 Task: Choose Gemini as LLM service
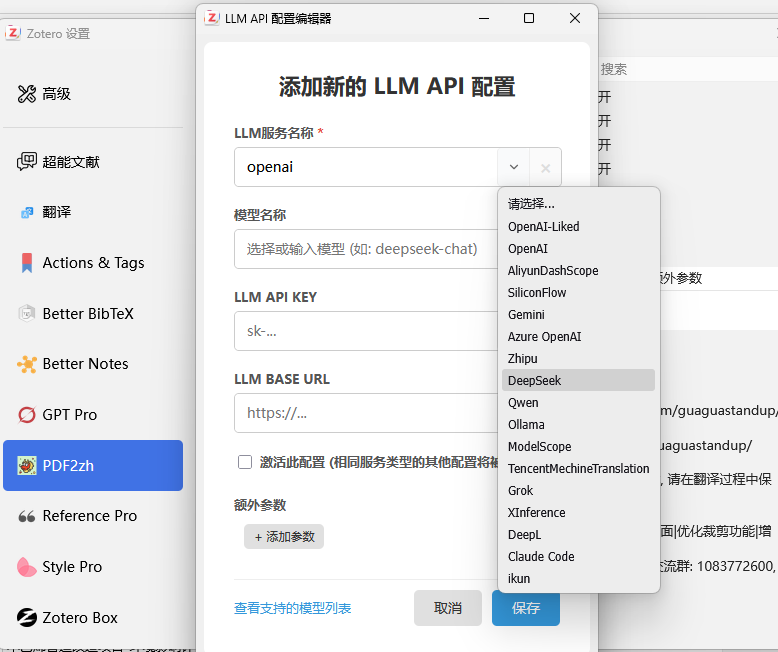pyautogui.click(x=578, y=315)
